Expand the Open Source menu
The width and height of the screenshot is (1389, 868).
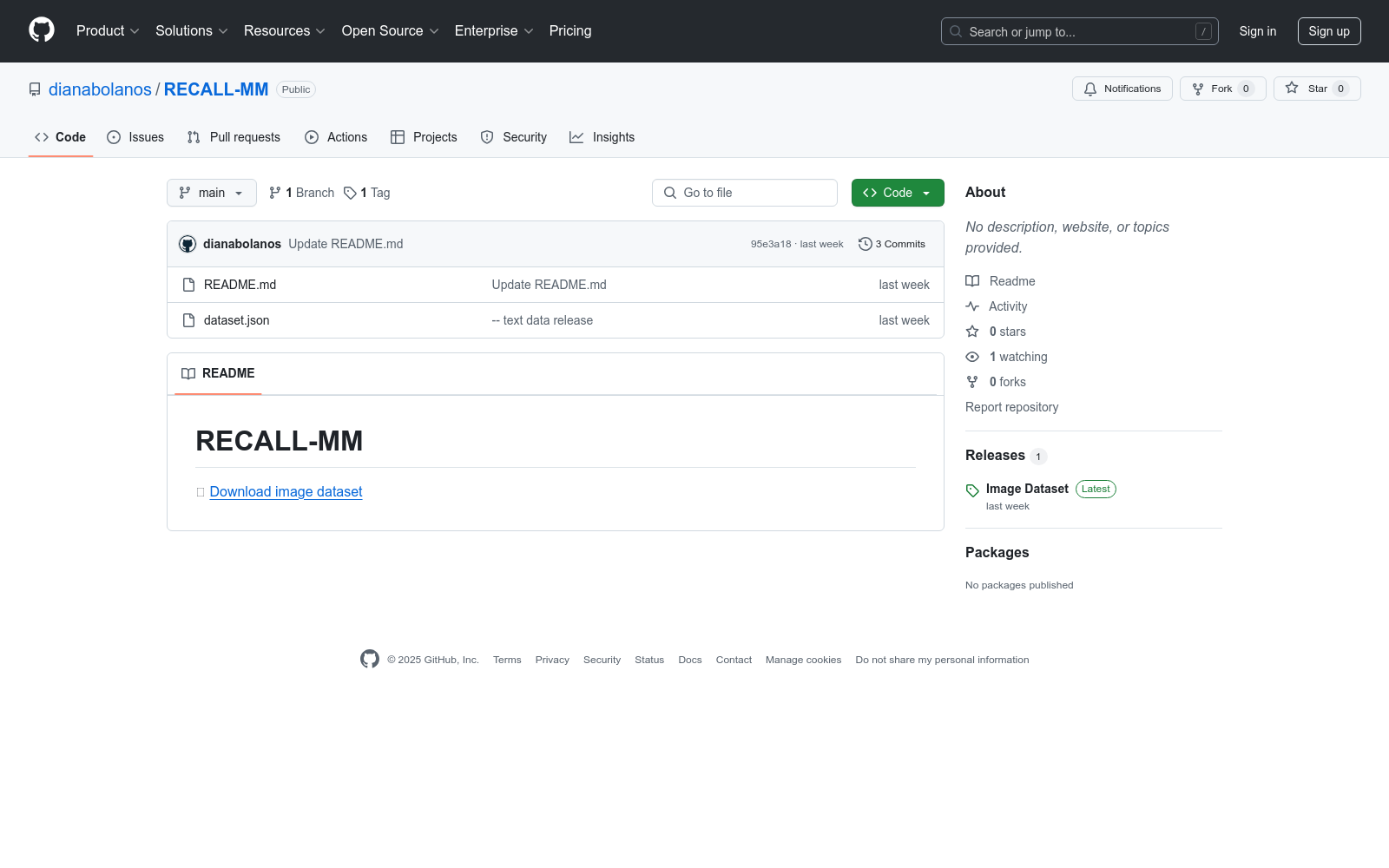point(390,31)
